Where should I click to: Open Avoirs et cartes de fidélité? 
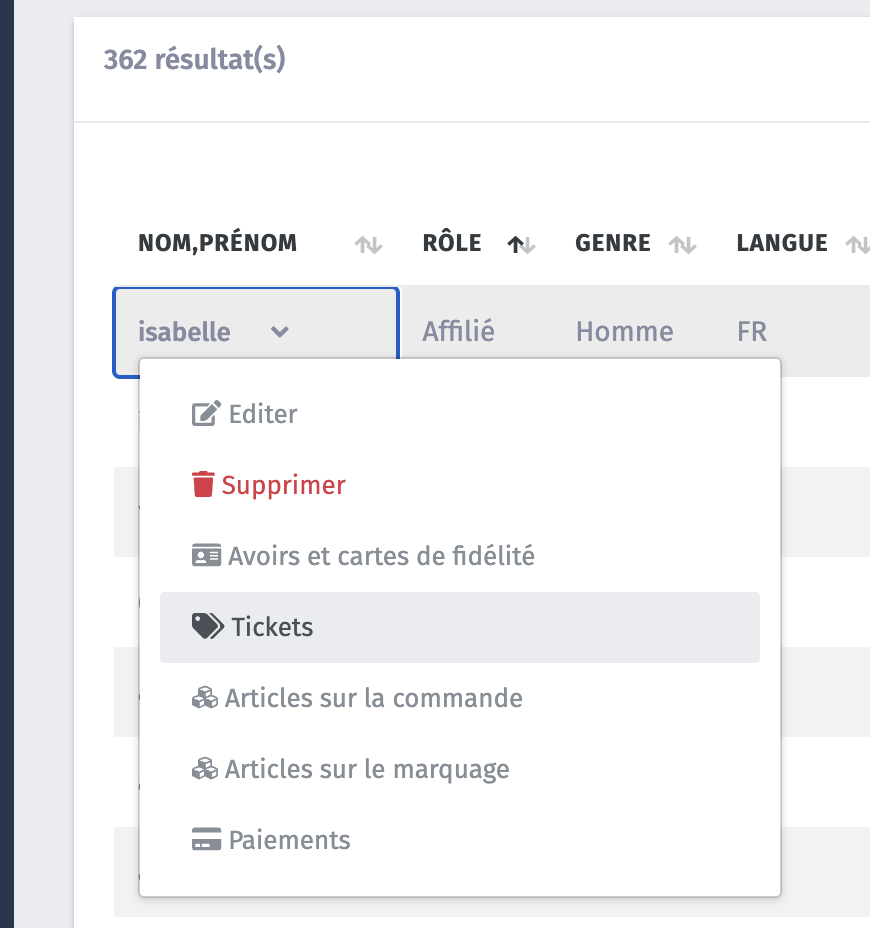(381, 556)
